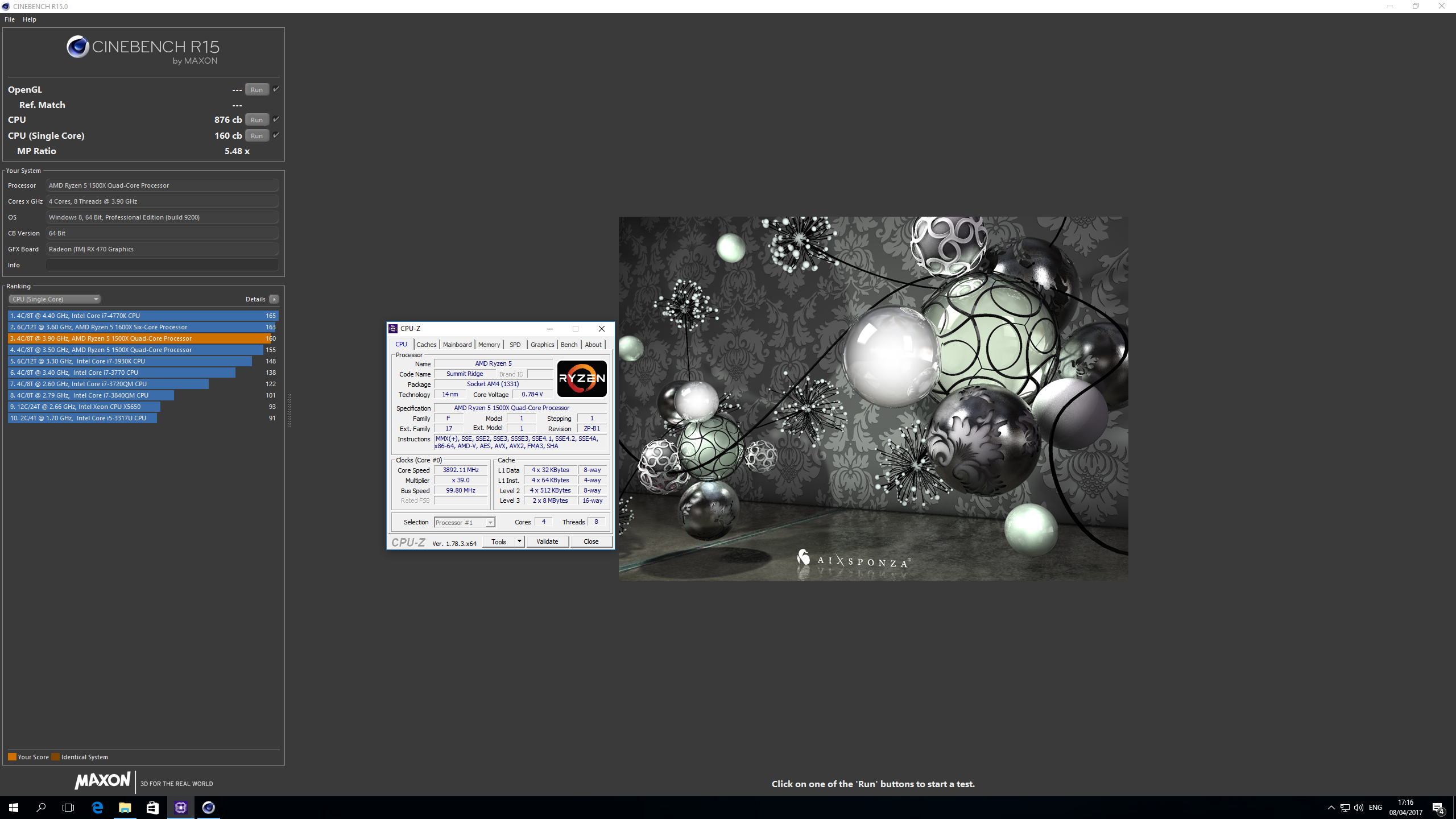
Task: Select ranking row Intel Xeon X5650
Action: pyautogui.click(x=143, y=407)
